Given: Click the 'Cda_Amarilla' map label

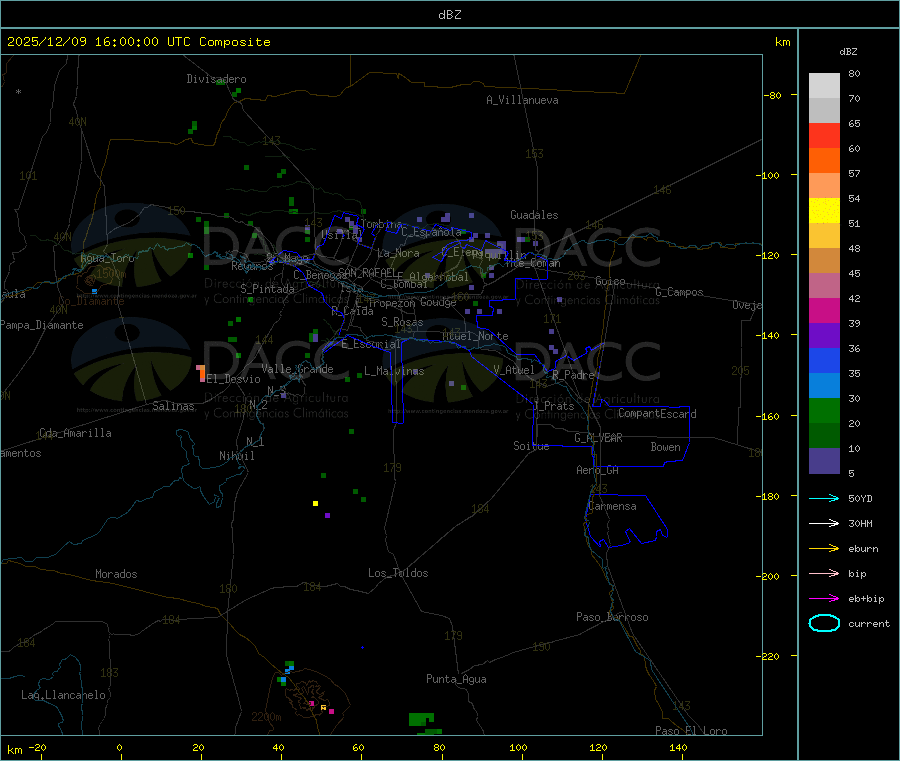Looking at the screenshot, I should (75, 433).
